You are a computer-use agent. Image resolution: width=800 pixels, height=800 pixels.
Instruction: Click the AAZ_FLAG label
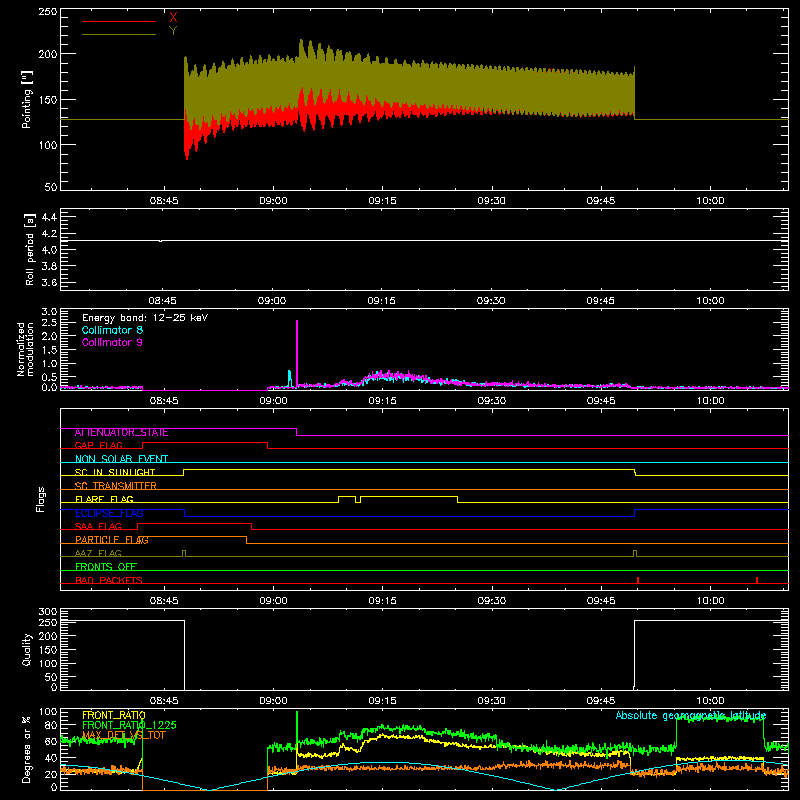click(x=98, y=554)
